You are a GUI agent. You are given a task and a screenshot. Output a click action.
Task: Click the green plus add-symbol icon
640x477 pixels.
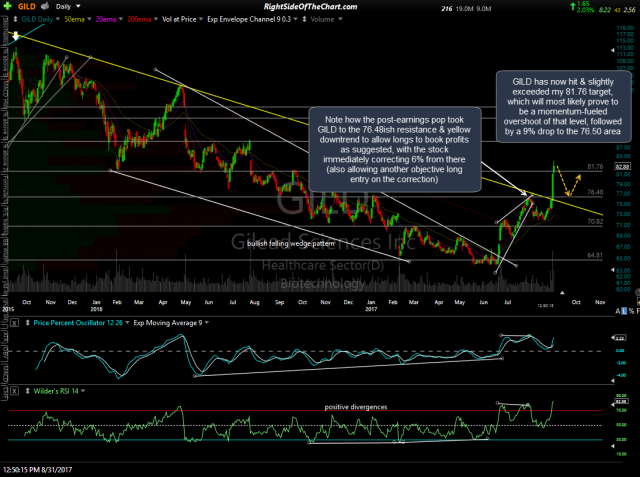tap(7, 7)
